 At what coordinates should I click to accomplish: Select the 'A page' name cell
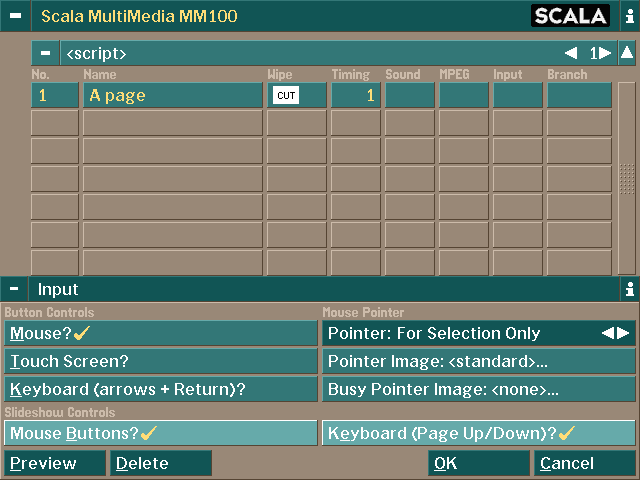172,96
